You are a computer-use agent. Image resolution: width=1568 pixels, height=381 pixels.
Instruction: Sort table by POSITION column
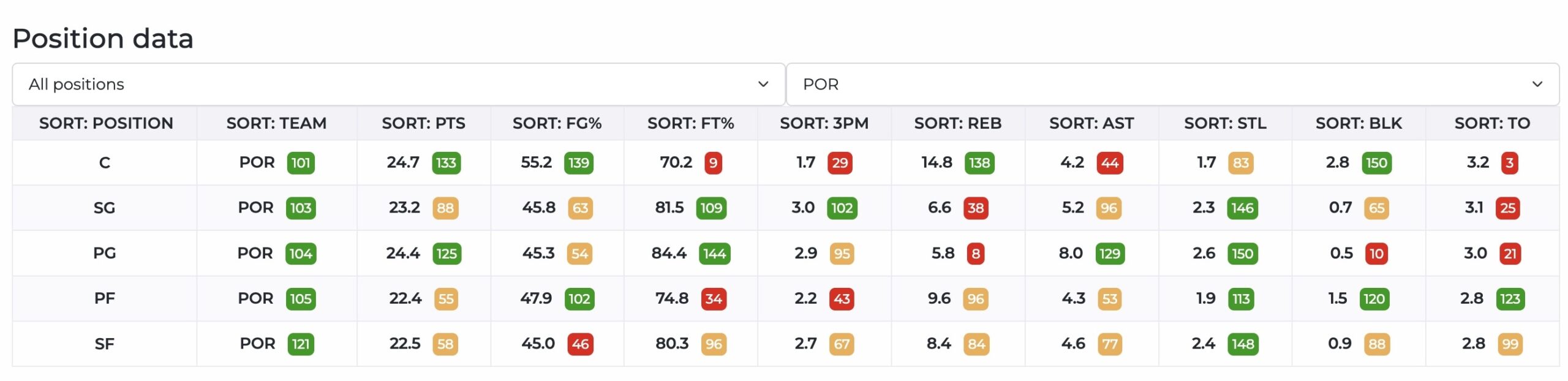[105, 123]
